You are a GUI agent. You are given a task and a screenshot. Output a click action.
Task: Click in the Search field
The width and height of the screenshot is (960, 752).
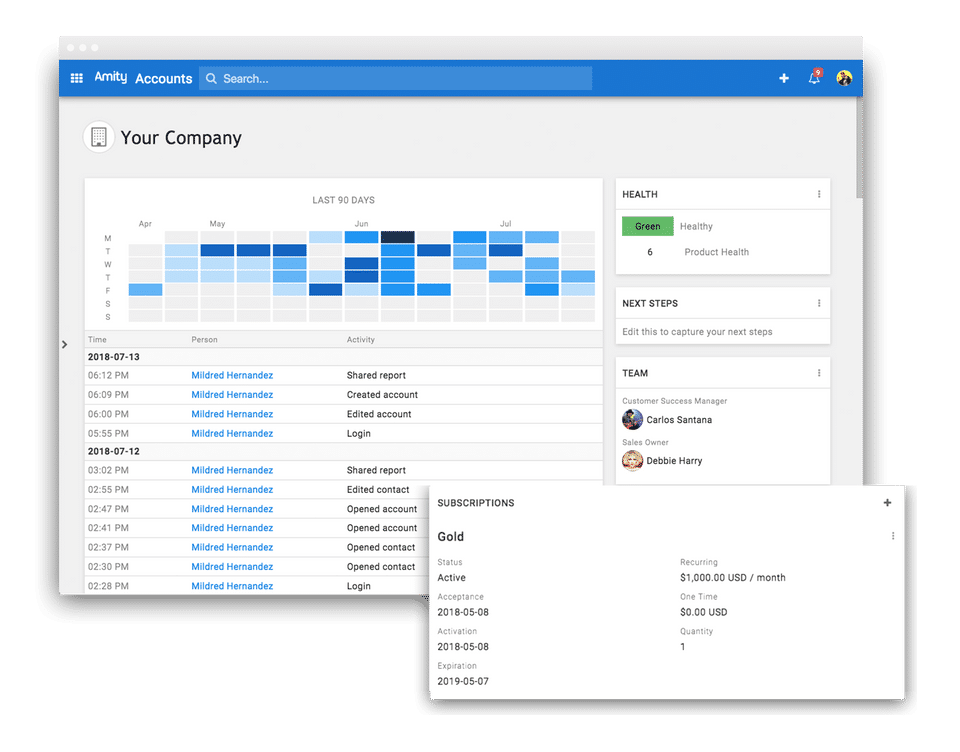pyautogui.click(x=396, y=78)
